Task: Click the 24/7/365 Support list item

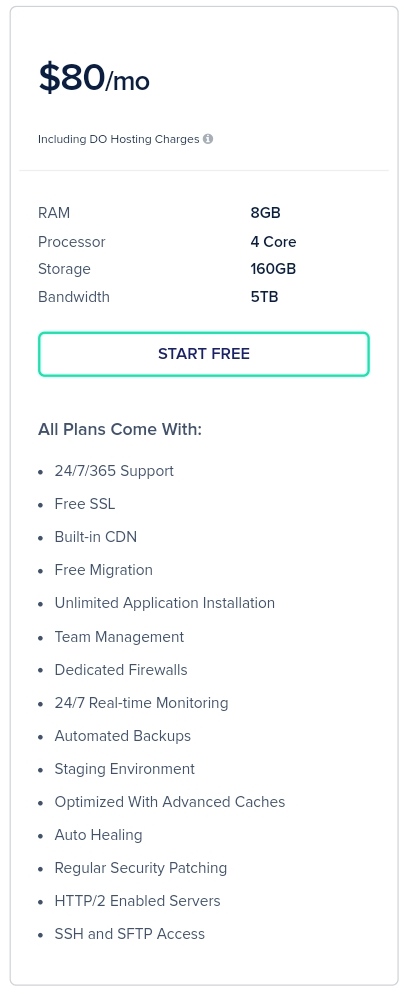Action: click(x=114, y=471)
